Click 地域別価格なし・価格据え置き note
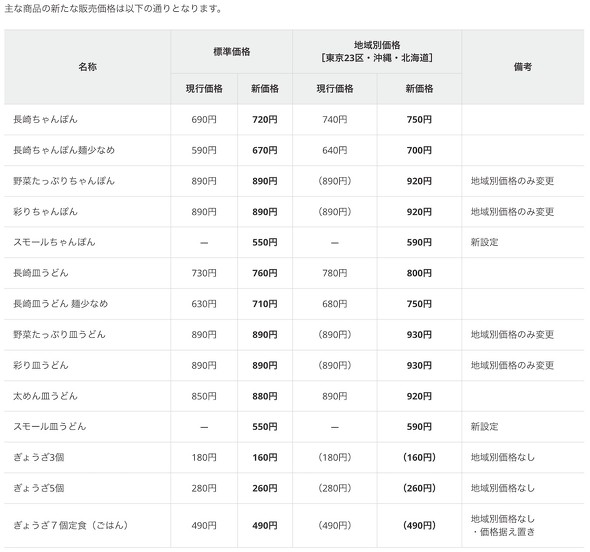 click(x=502, y=525)
